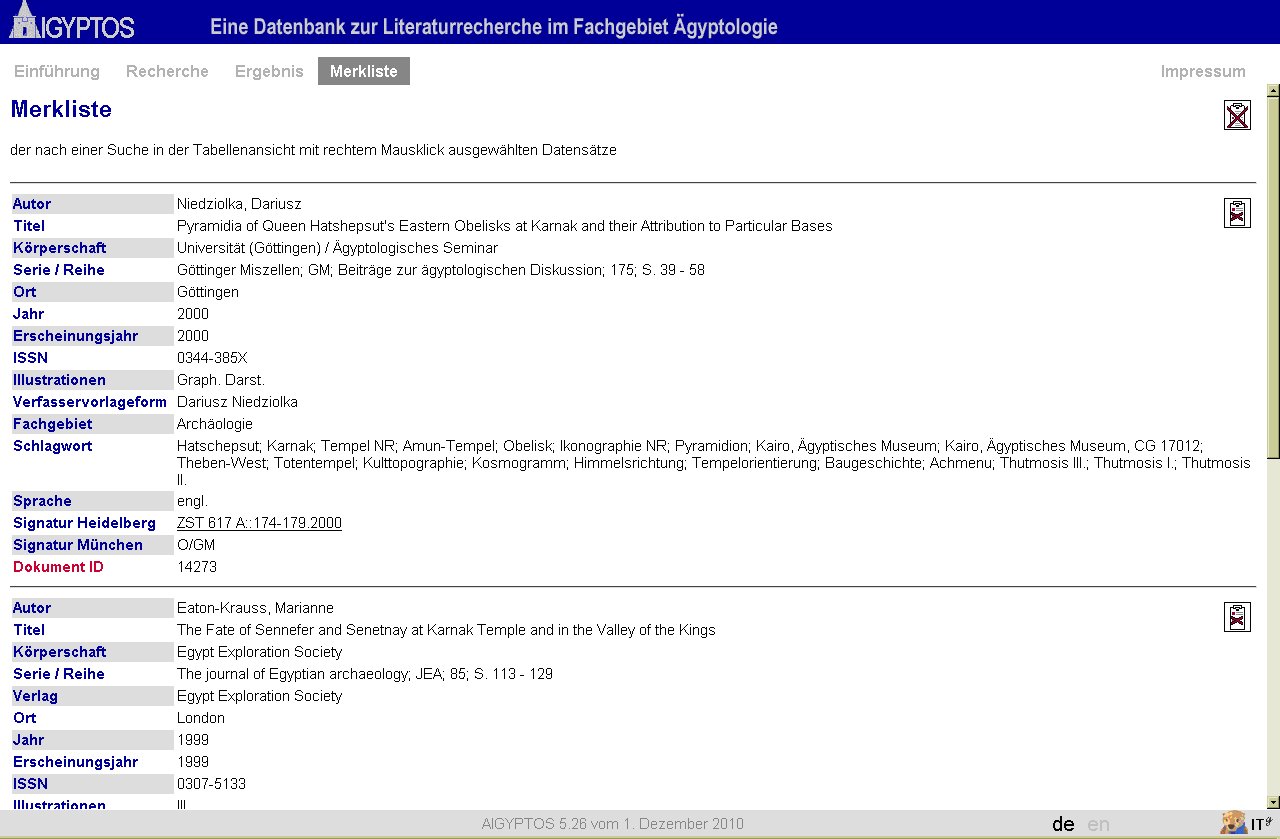Clear entire Merkliste with top clipboard icon
The image size is (1280, 839).
click(x=1237, y=115)
